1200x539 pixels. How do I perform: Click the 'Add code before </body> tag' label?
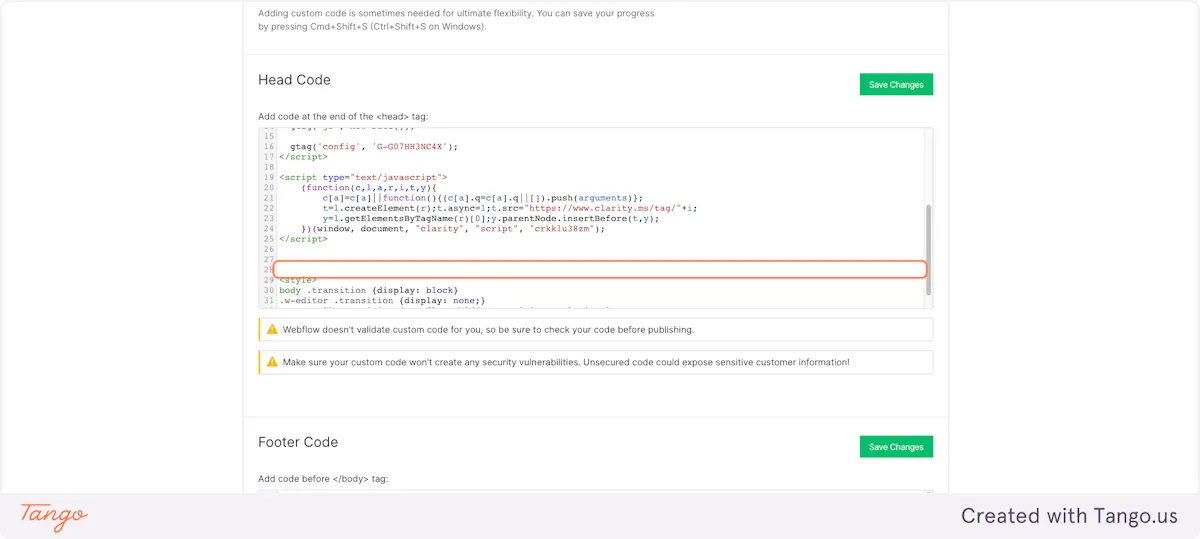coord(323,479)
